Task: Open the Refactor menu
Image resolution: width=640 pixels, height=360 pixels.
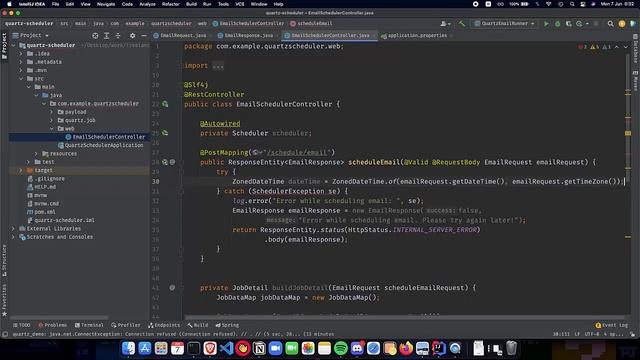Action: (x=171, y=4)
